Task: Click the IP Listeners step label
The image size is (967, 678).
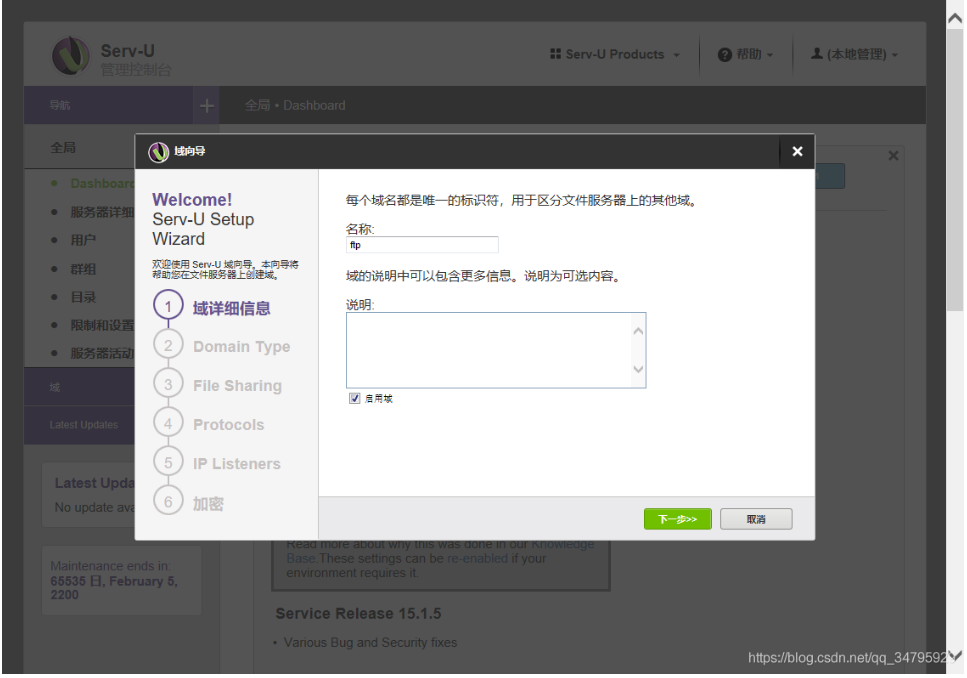Action: pos(237,464)
